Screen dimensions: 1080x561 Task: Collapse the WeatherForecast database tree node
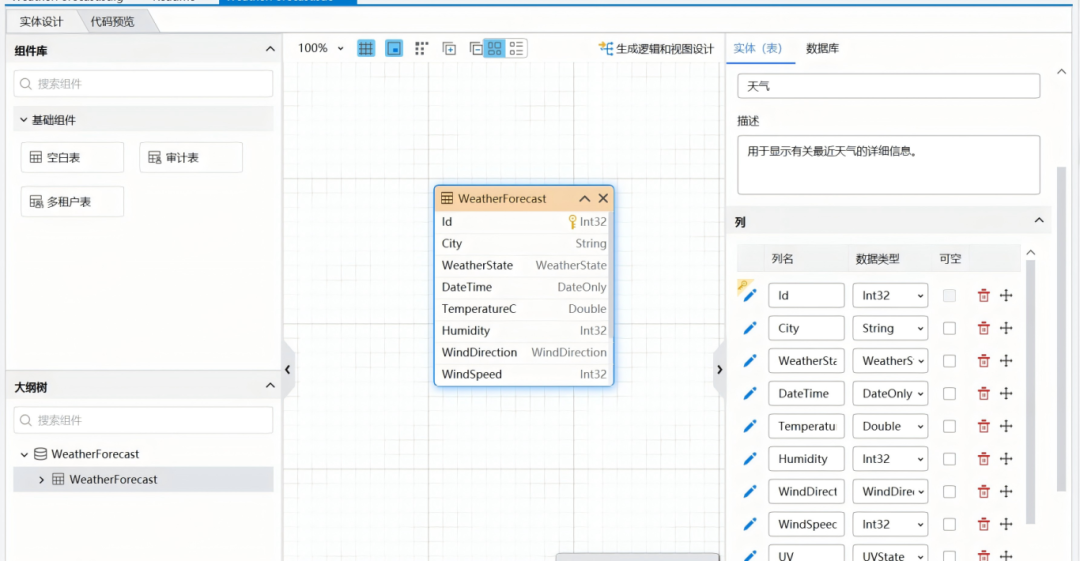24,454
